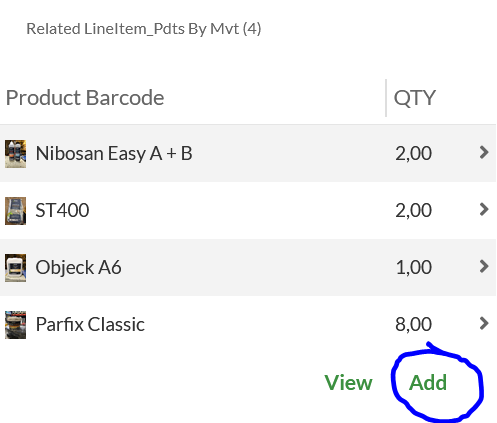Screen dimensions: 497x423
Task: Expand Parfix Classic row with its chevron
Action: tap(484, 324)
